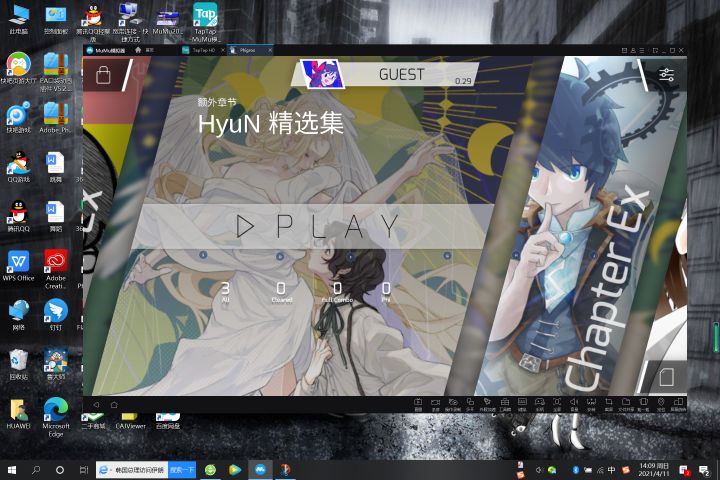Viewport: 720px width, 480px height.
Task: Click the shake device icon in MuMu toolbar
Action: [x=643, y=404]
